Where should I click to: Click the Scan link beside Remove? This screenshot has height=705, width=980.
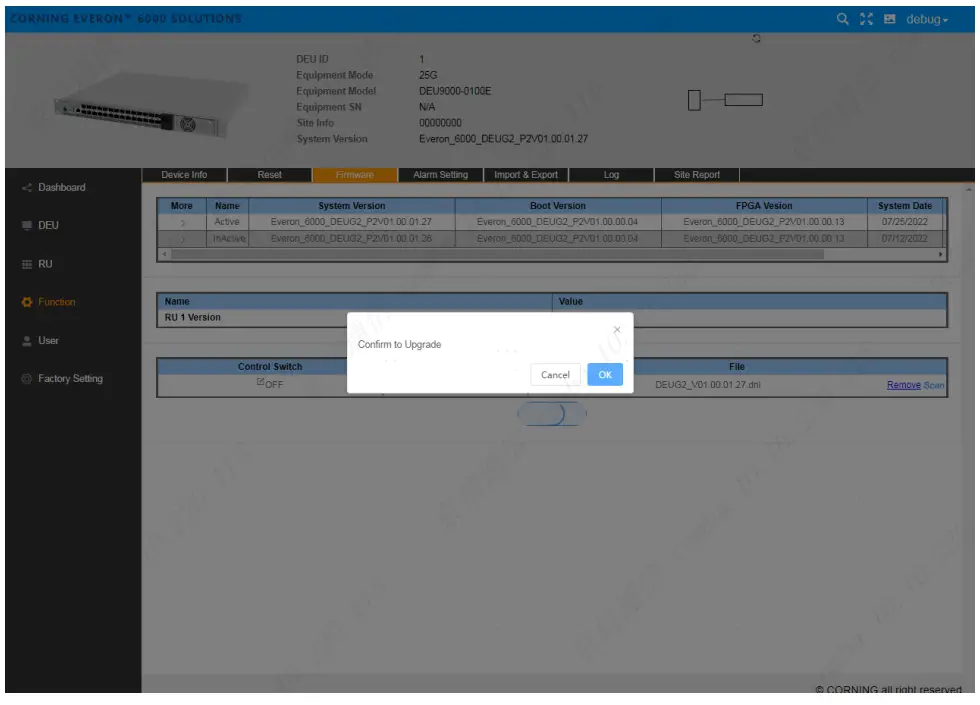tap(934, 386)
